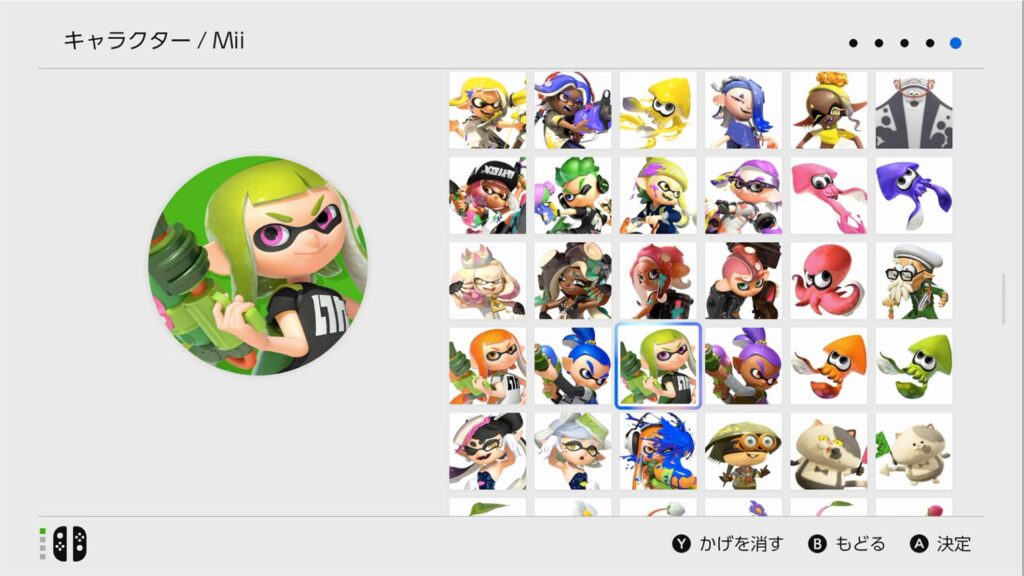Pick the orange squid icon

[828, 366]
